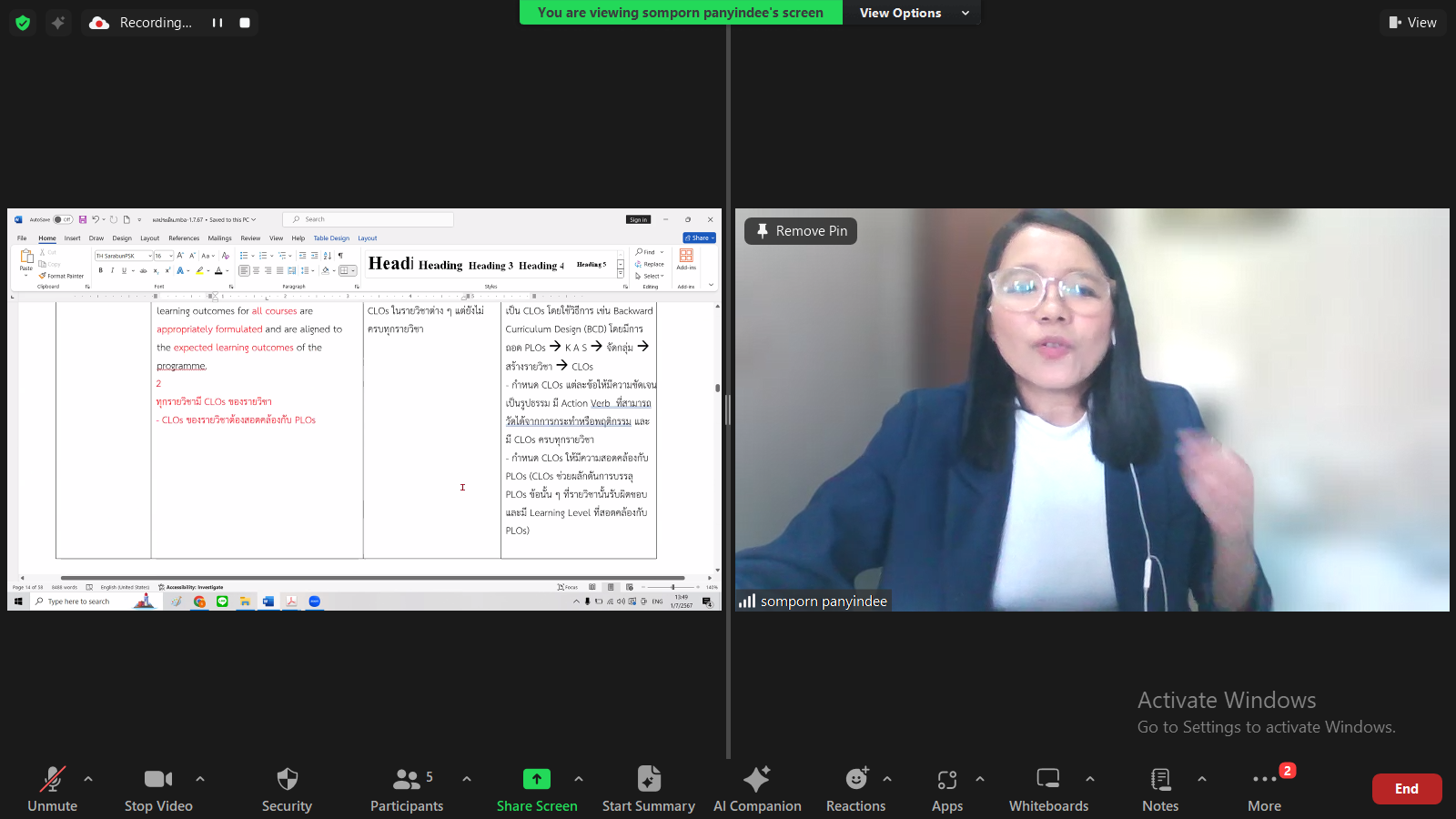The width and height of the screenshot is (1456, 819).
Task: Click the divider handle between shared screen and video
Action: [x=728, y=409]
